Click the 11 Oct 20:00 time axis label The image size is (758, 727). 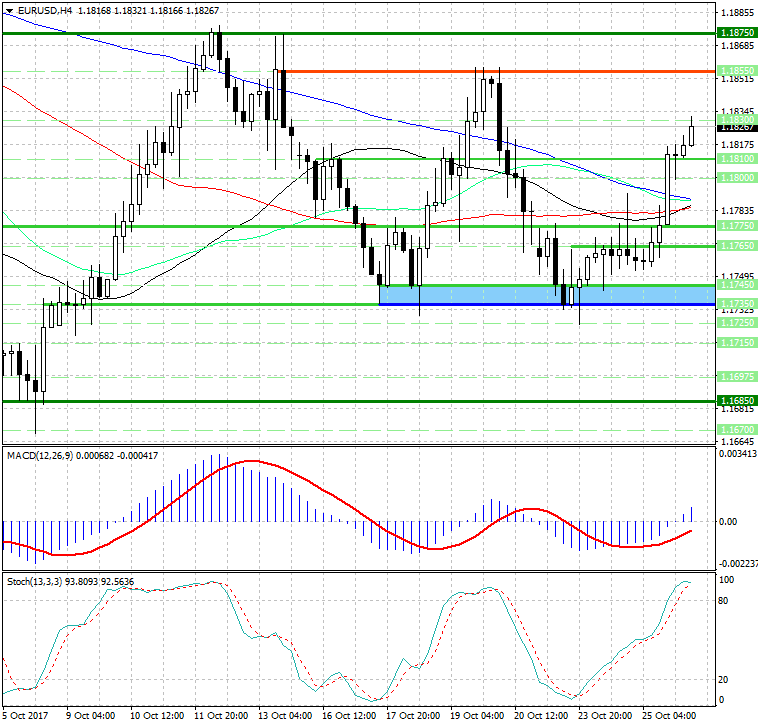coord(223,716)
